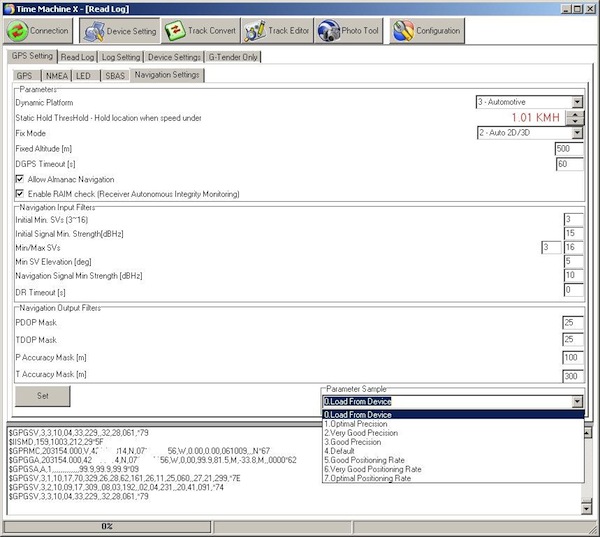Click the Fixed Altitude input field
Viewport: 600px width, 537px height.
coord(569,149)
